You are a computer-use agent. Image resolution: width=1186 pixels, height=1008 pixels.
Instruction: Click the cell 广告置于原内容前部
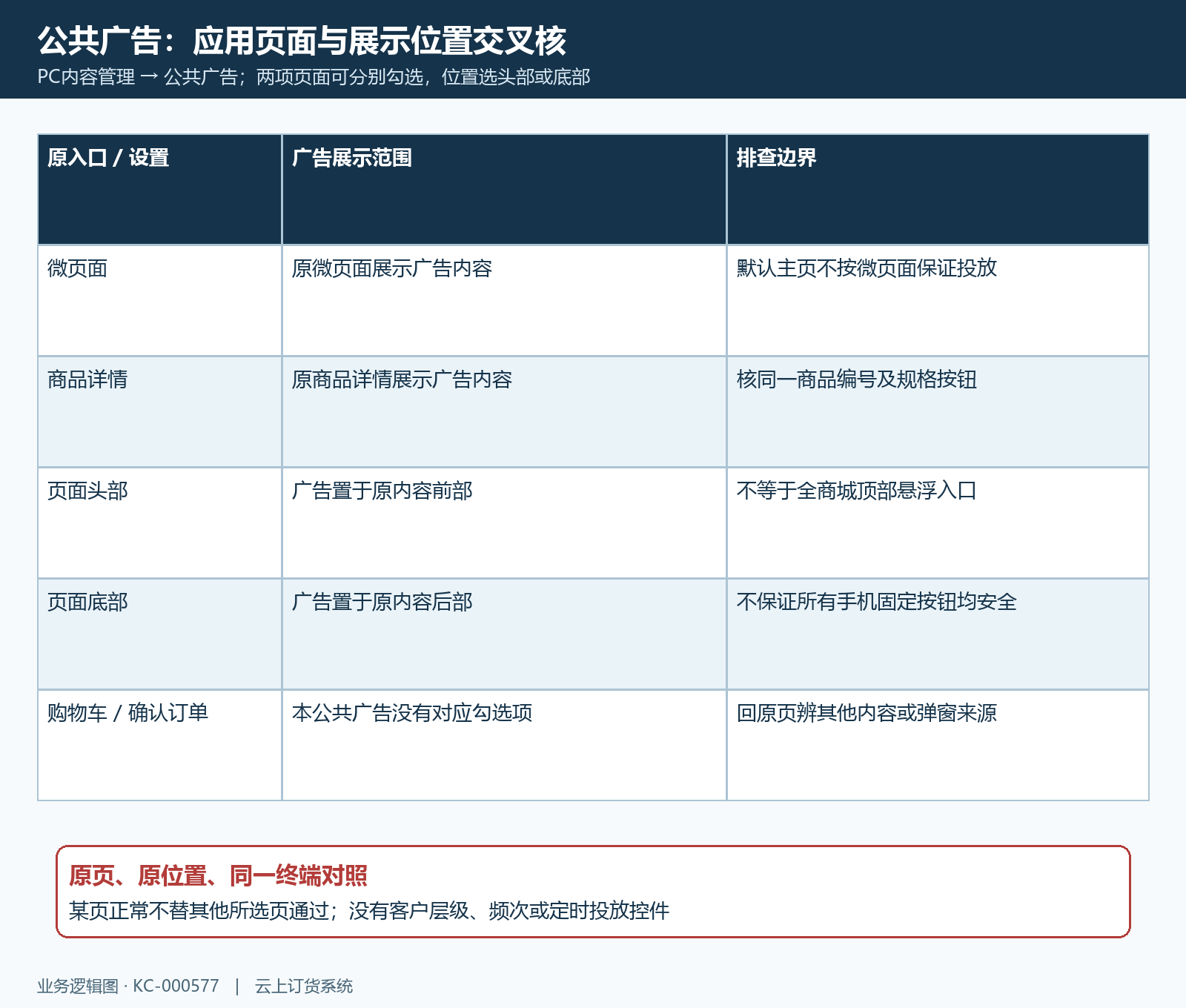pyautogui.click(x=504, y=523)
